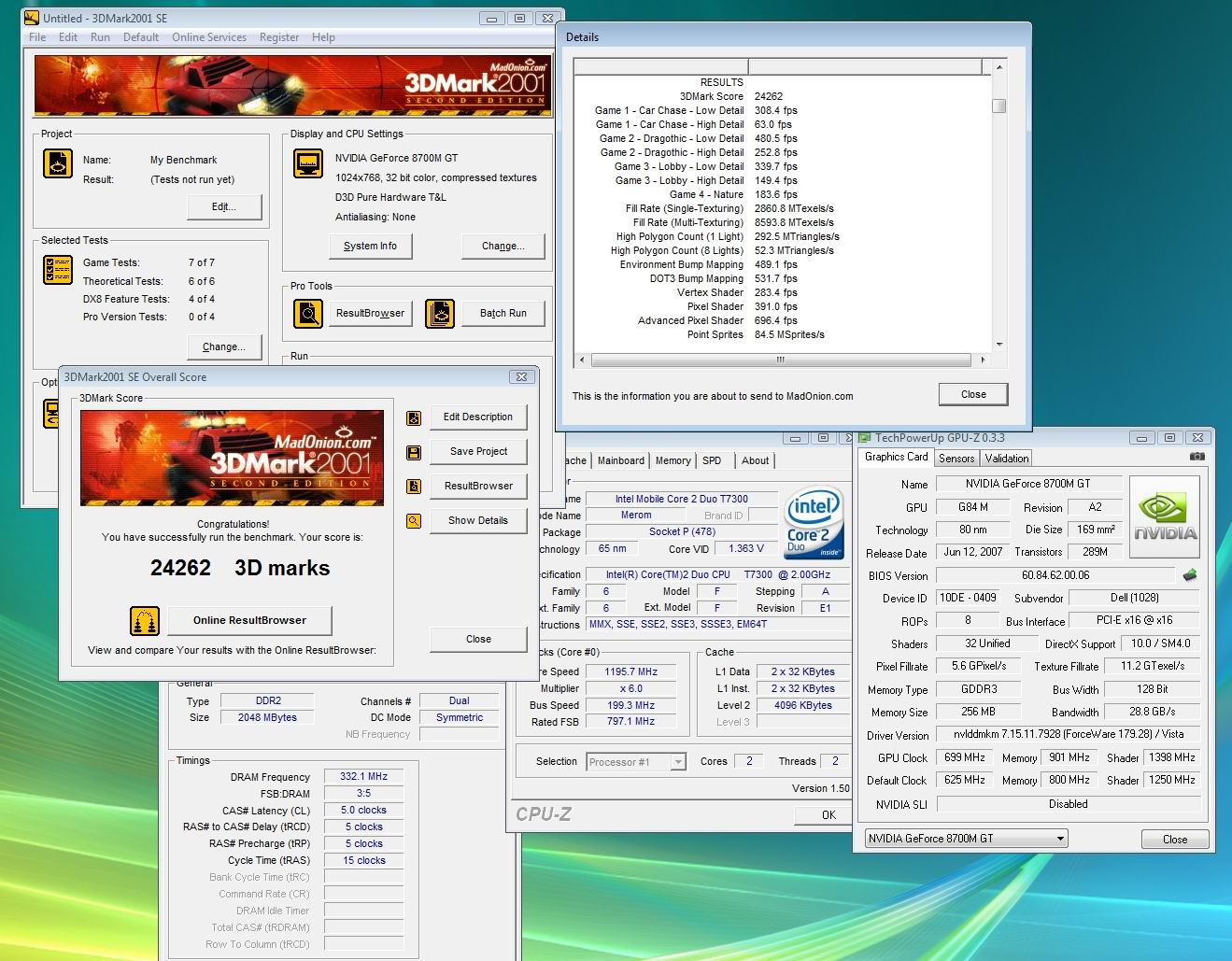Click the GPU-Z camera screenshot icon
The image size is (1232, 961).
[x=1197, y=457]
